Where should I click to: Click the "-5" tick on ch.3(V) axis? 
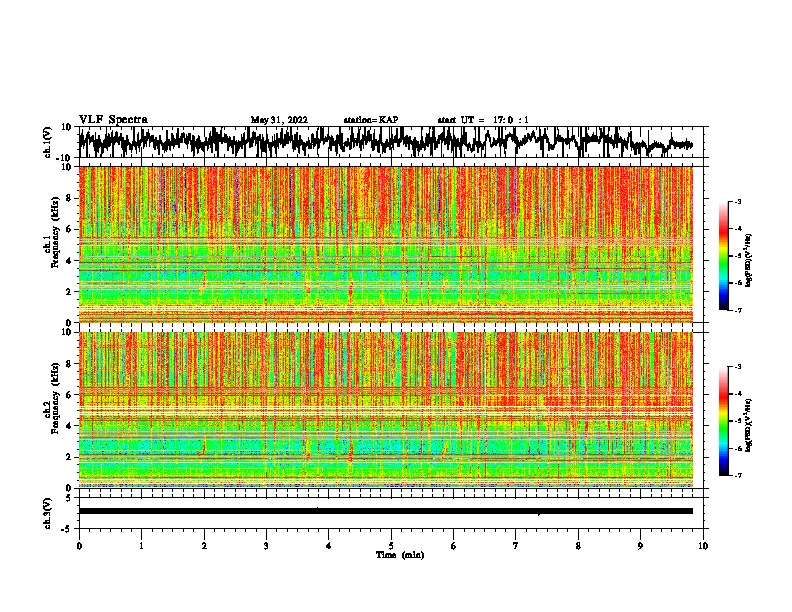(68, 529)
